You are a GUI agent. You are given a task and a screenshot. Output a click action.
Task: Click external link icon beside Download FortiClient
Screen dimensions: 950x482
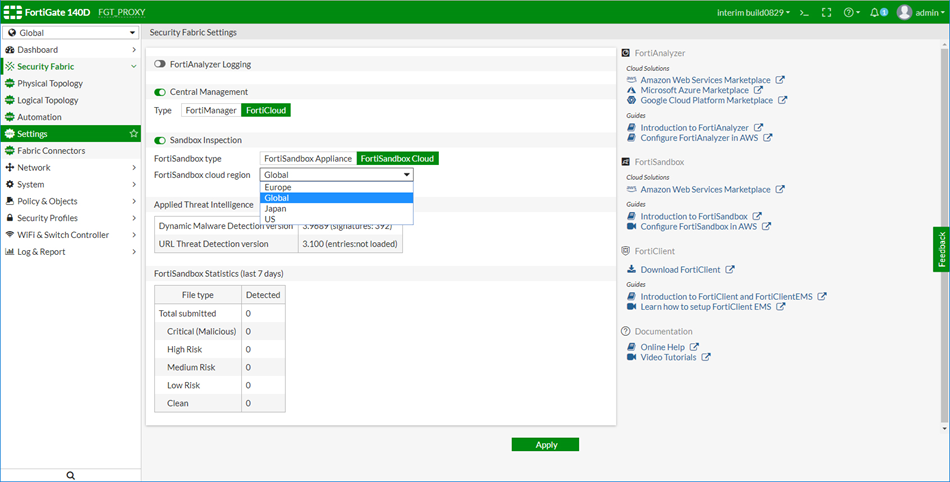[730, 269]
